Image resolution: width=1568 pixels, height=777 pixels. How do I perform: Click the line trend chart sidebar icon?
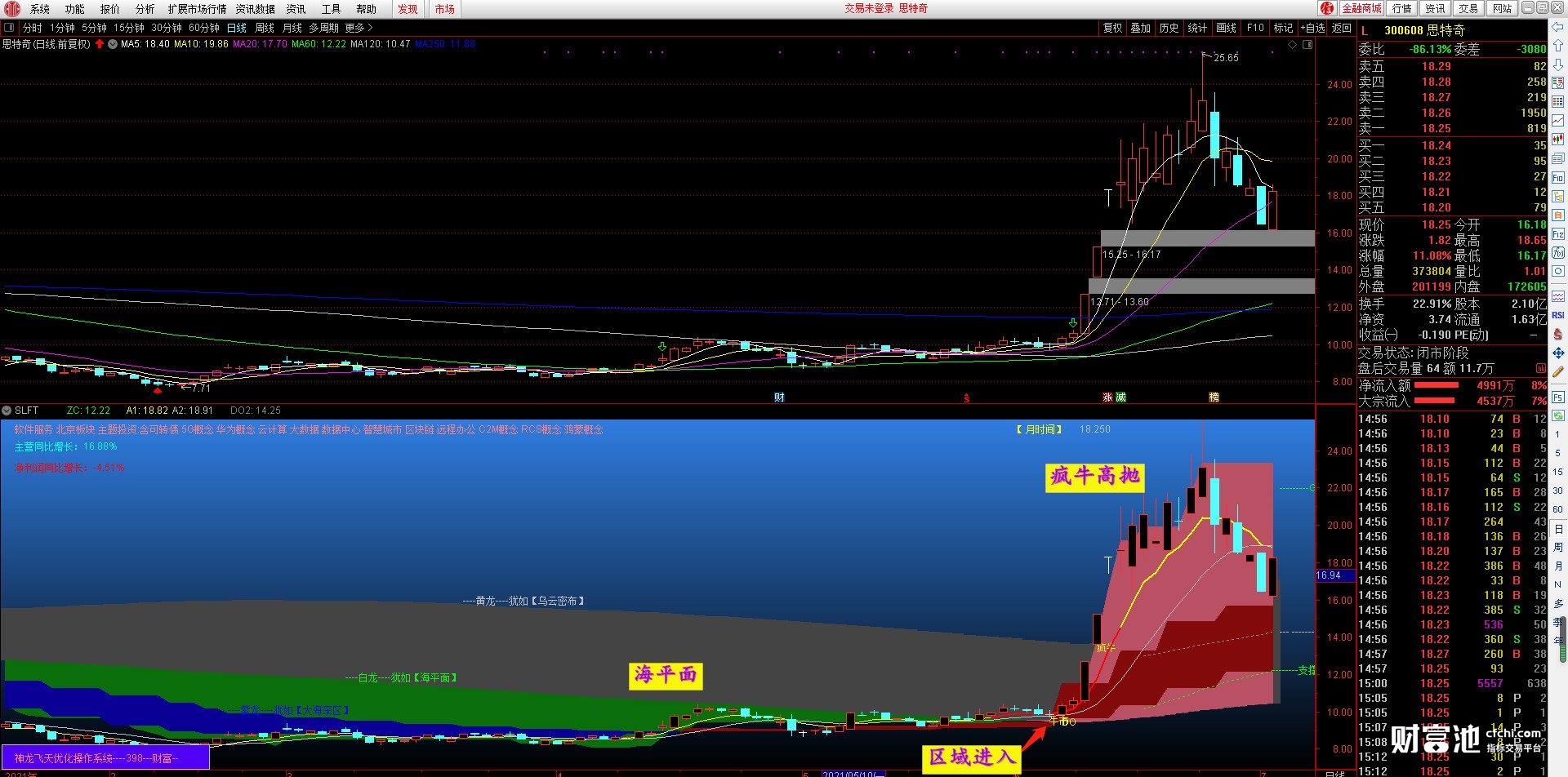click(1558, 121)
